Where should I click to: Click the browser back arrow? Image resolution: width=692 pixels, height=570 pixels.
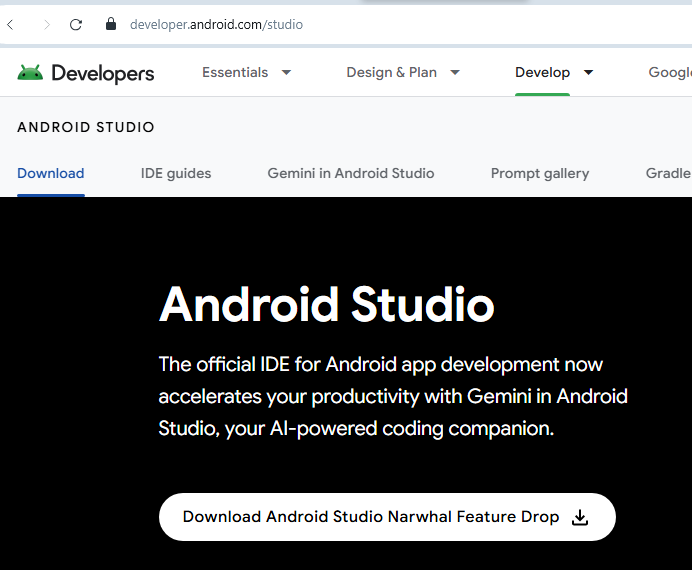(11, 25)
